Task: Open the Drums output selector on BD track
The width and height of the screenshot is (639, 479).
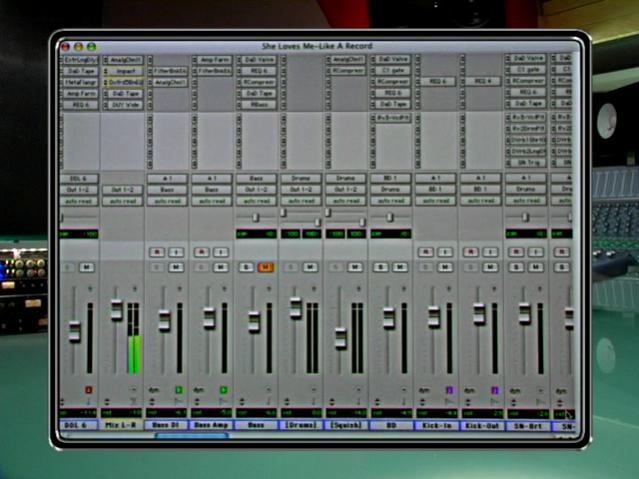Action: (x=391, y=189)
